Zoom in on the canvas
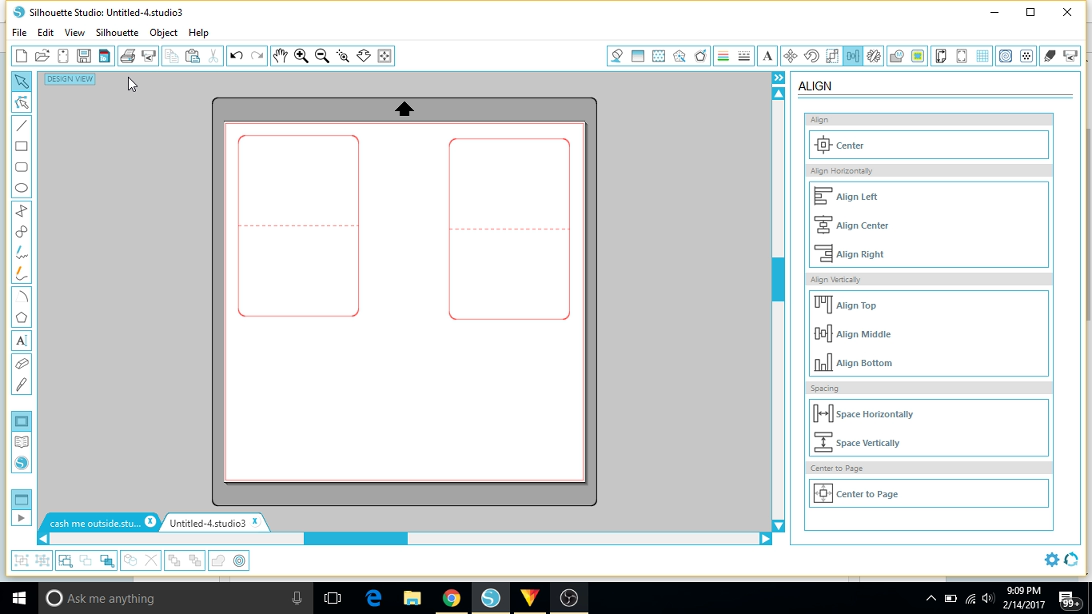This screenshot has height=614, width=1092. [301, 56]
